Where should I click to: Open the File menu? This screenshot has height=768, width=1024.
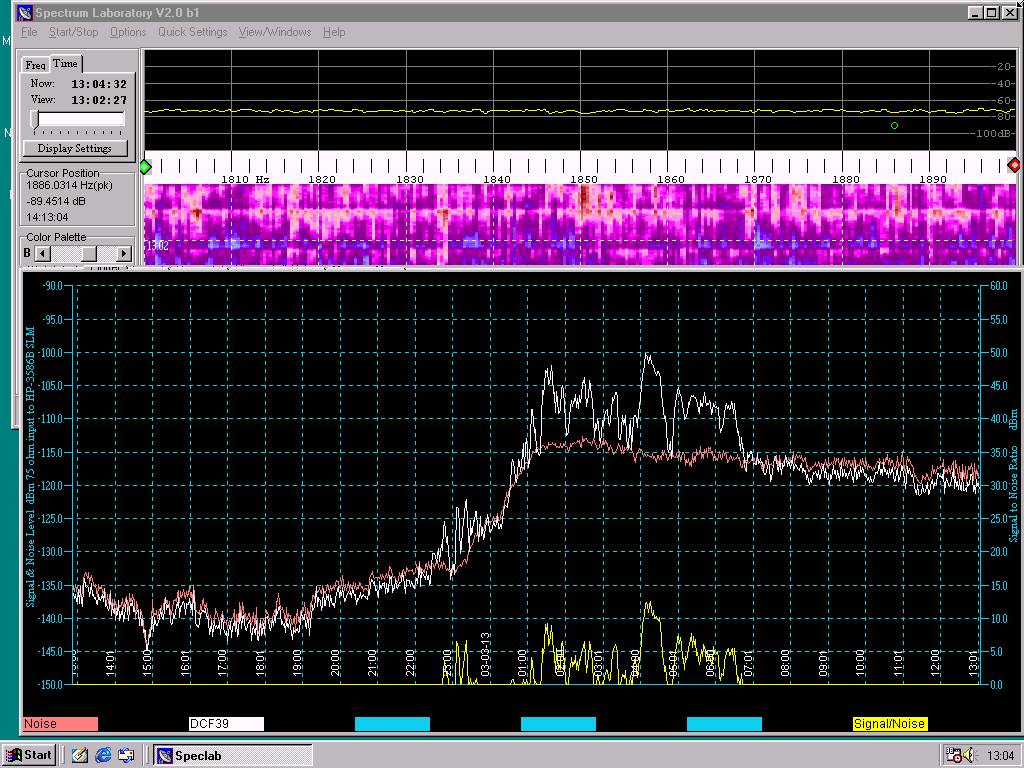(x=29, y=32)
